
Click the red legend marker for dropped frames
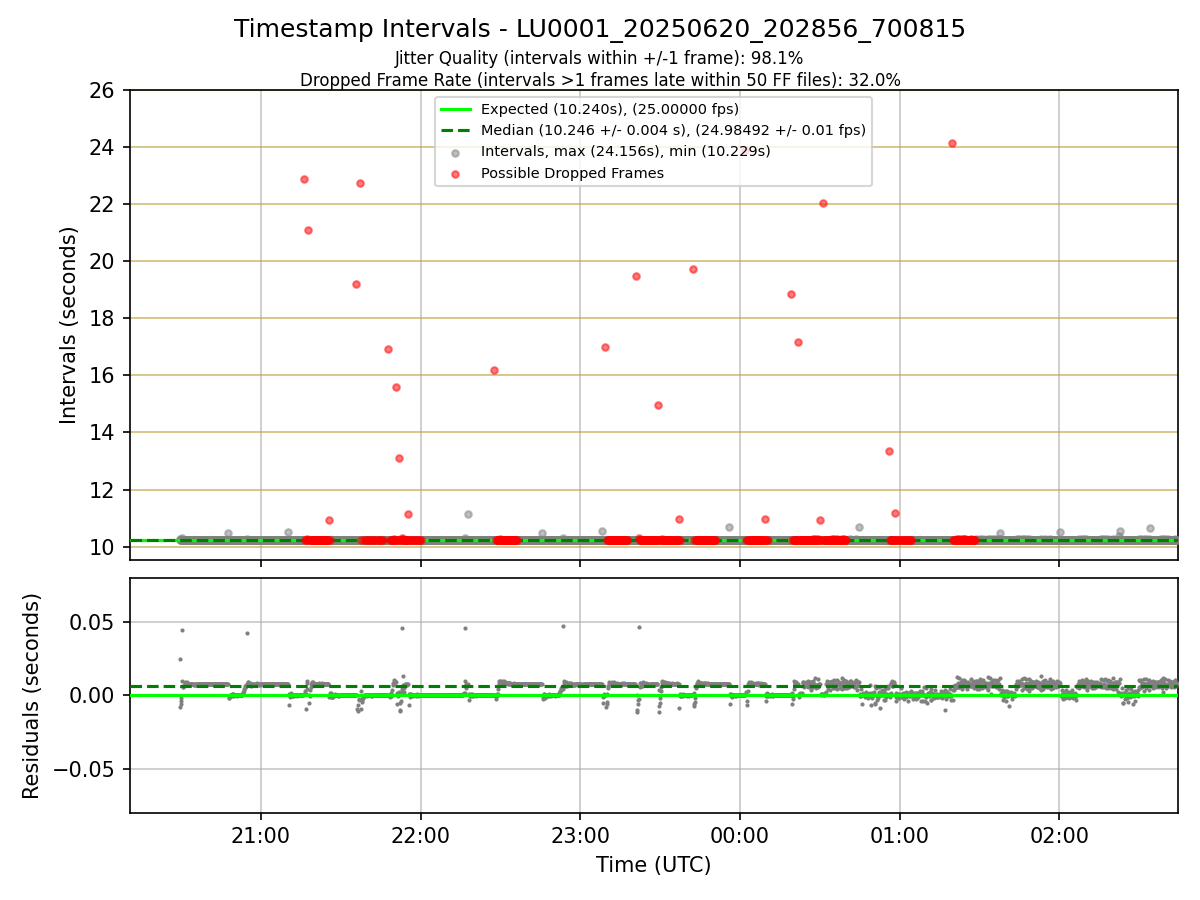tap(455, 174)
